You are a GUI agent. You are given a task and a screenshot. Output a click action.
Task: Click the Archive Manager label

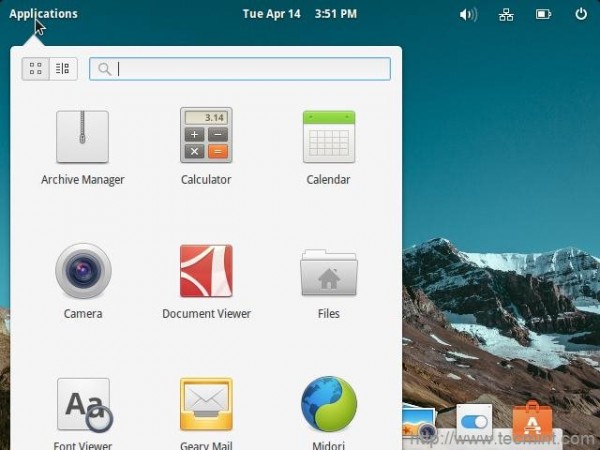83,180
